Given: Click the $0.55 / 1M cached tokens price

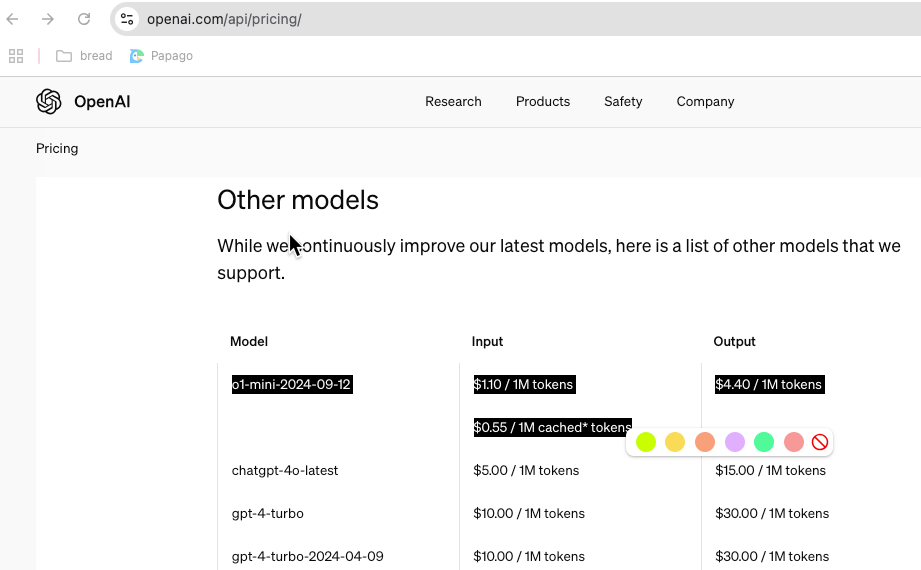Looking at the screenshot, I should pos(553,427).
